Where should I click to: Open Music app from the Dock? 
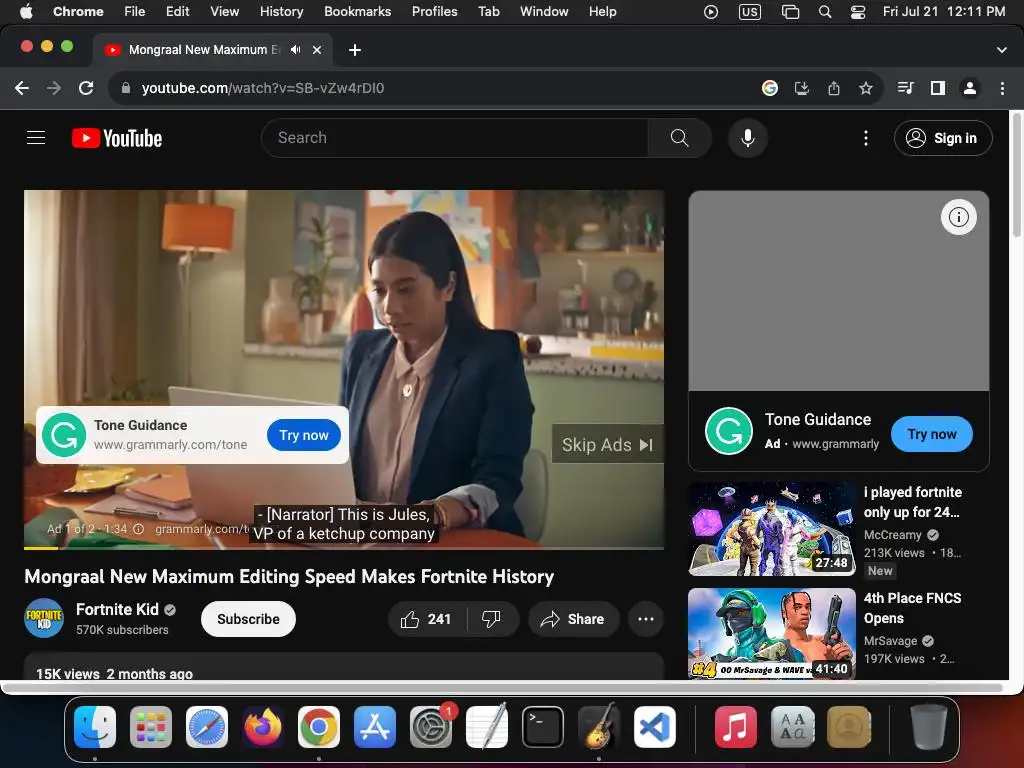pyautogui.click(x=735, y=727)
